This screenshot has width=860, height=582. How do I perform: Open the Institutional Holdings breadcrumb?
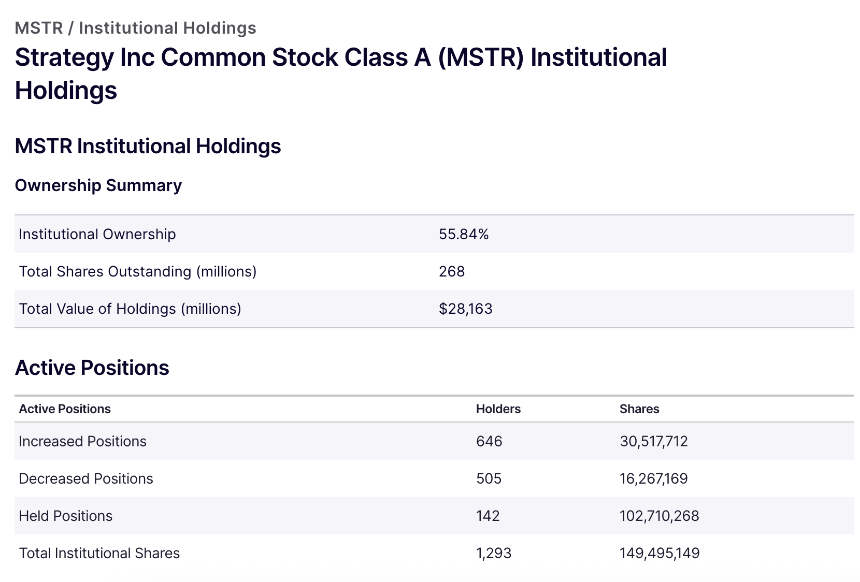(x=167, y=28)
